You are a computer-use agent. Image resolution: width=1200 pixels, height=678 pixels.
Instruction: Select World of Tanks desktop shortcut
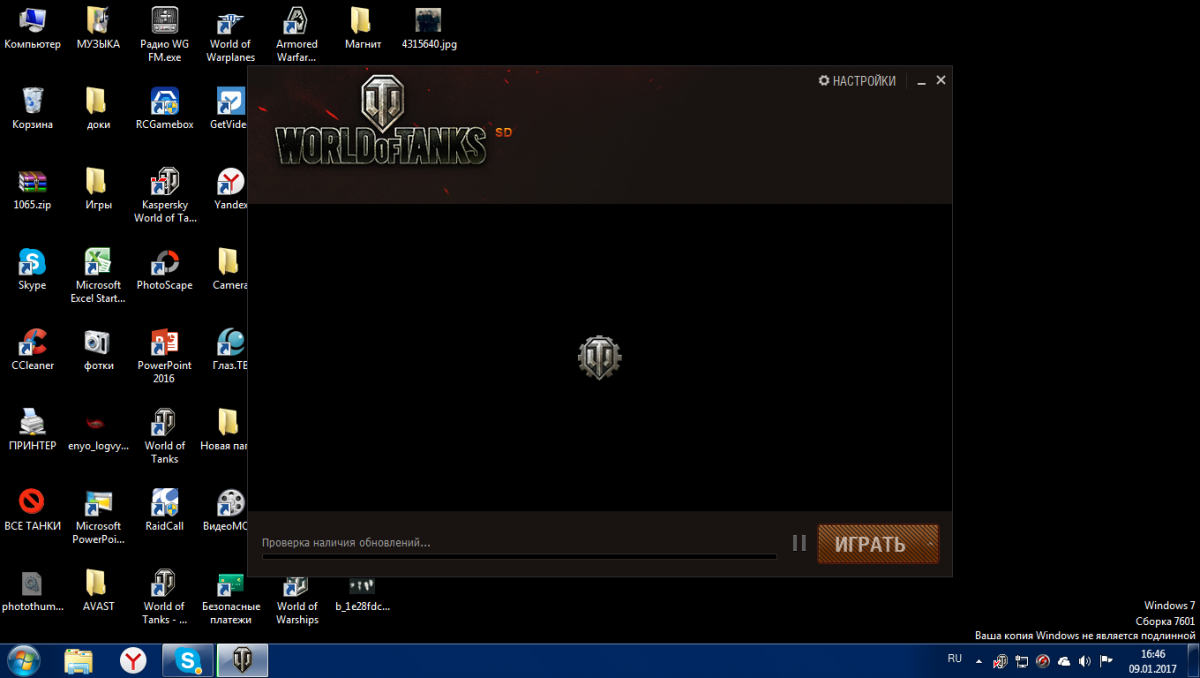(x=165, y=436)
